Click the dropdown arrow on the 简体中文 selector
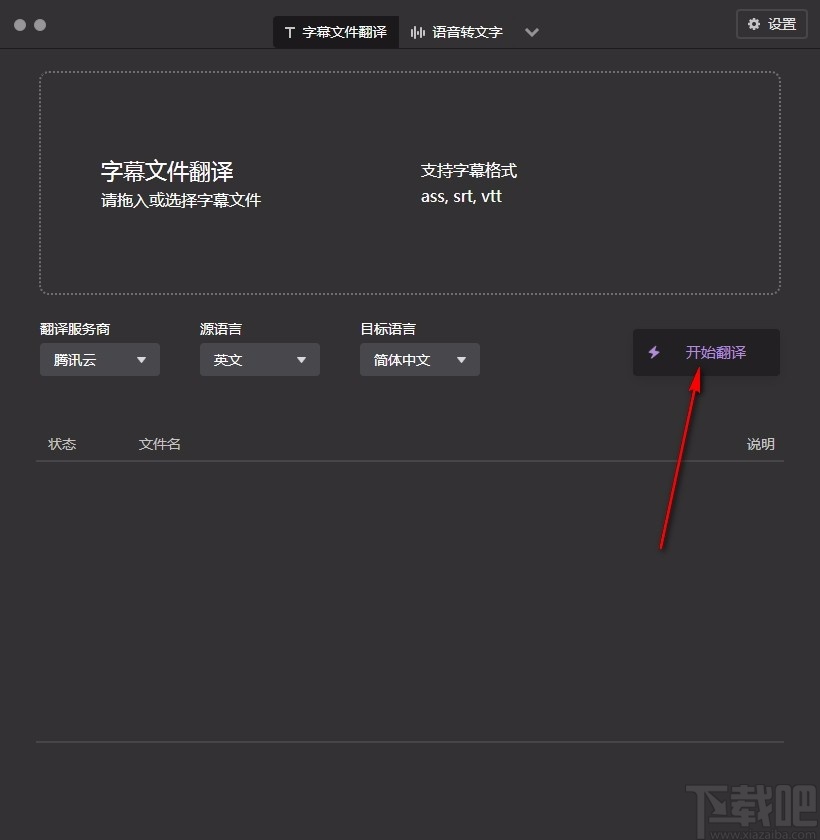The image size is (820, 840). [461, 359]
